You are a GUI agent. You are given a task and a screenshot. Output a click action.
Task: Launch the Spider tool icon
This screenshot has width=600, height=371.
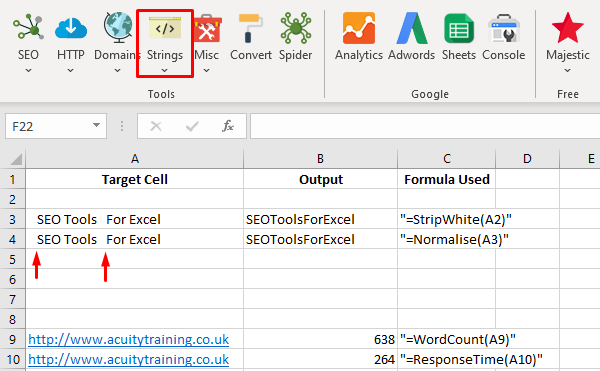point(295,28)
